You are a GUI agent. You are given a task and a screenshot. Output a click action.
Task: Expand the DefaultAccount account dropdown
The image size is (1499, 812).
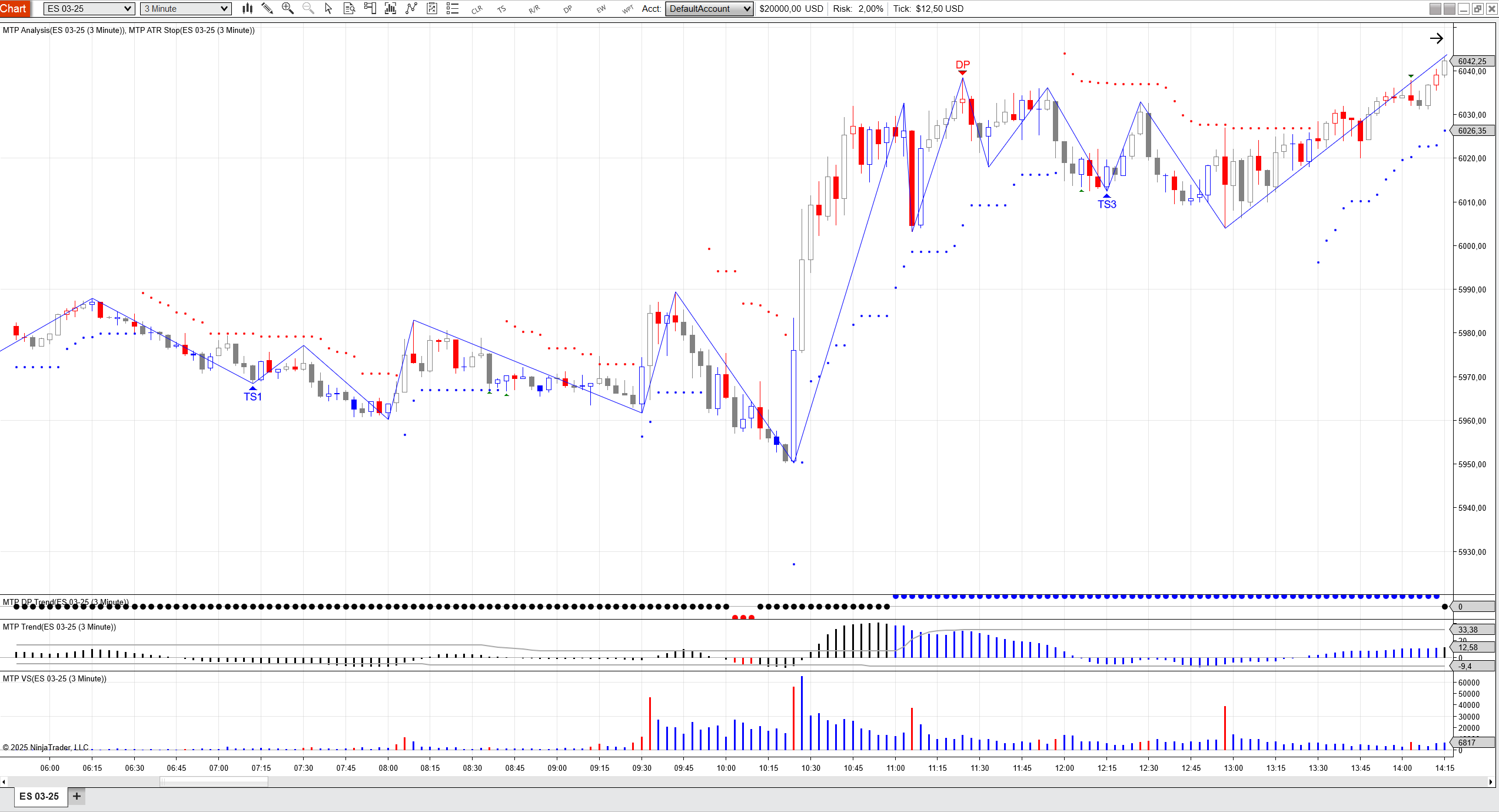709,9
